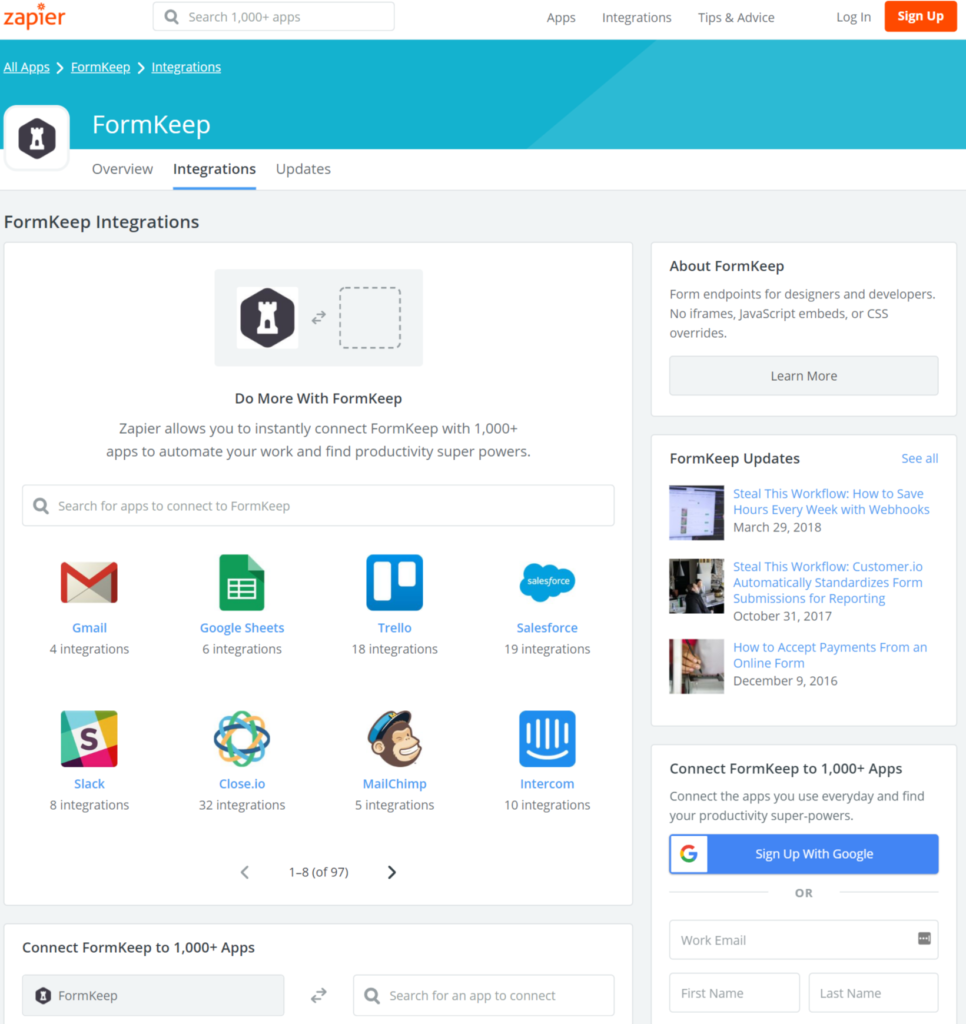966x1024 pixels.
Task: Switch to the Overview tab
Action: (x=122, y=169)
